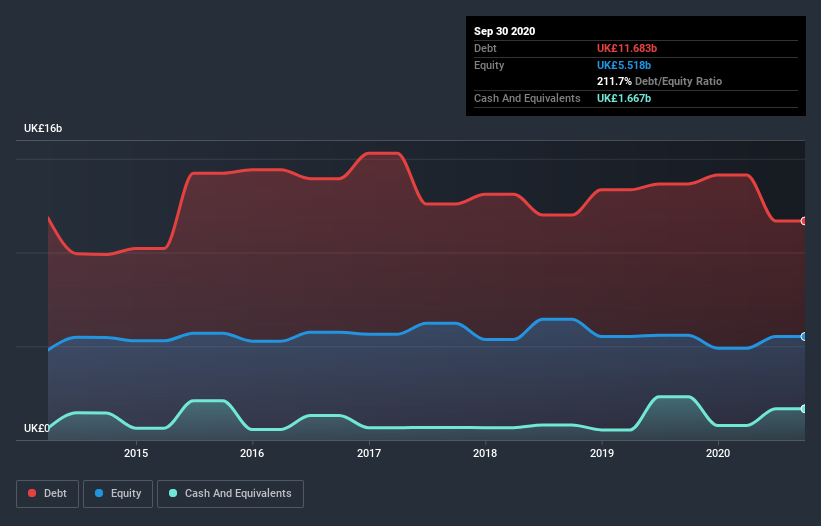
Task: Select the 2018 x-axis label
Action: pyautogui.click(x=485, y=453)
